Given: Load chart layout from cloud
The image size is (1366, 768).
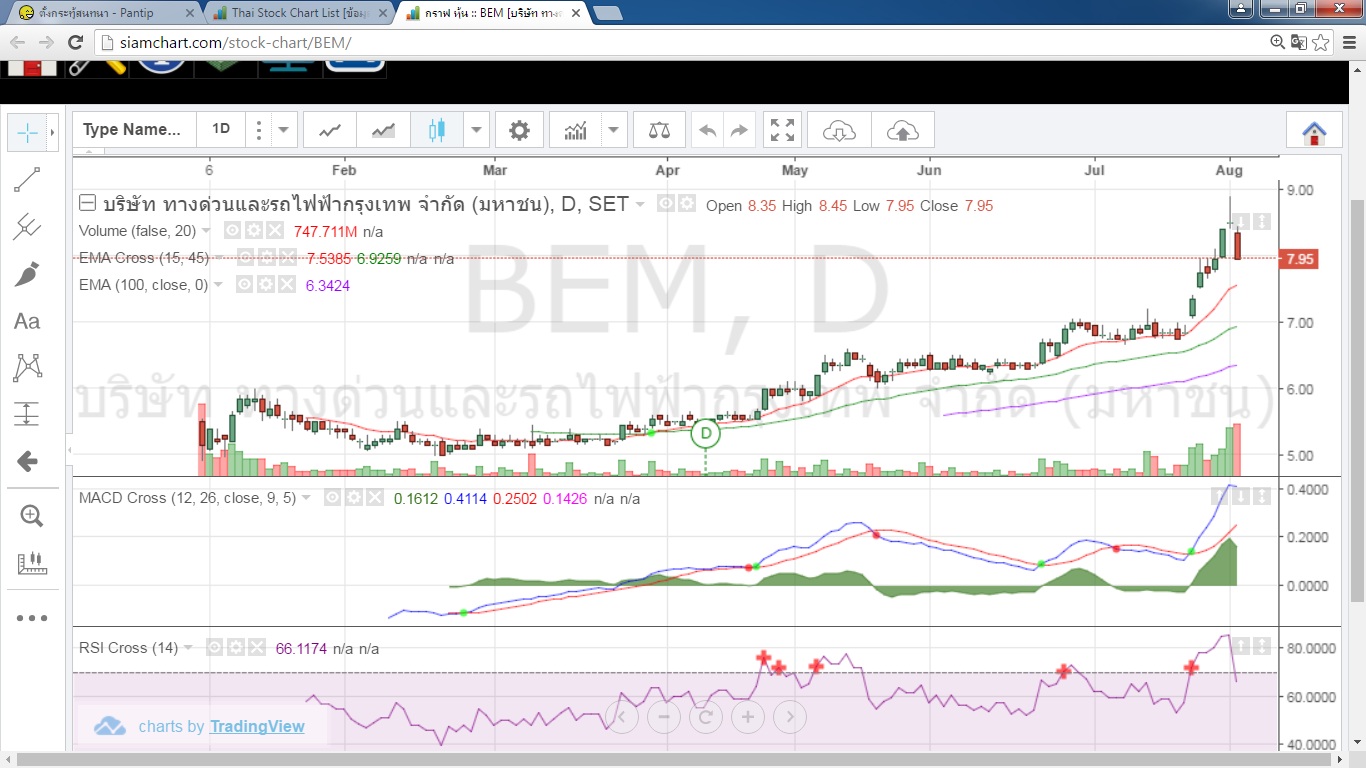Looking at the screenshot, I should [840, 130].
